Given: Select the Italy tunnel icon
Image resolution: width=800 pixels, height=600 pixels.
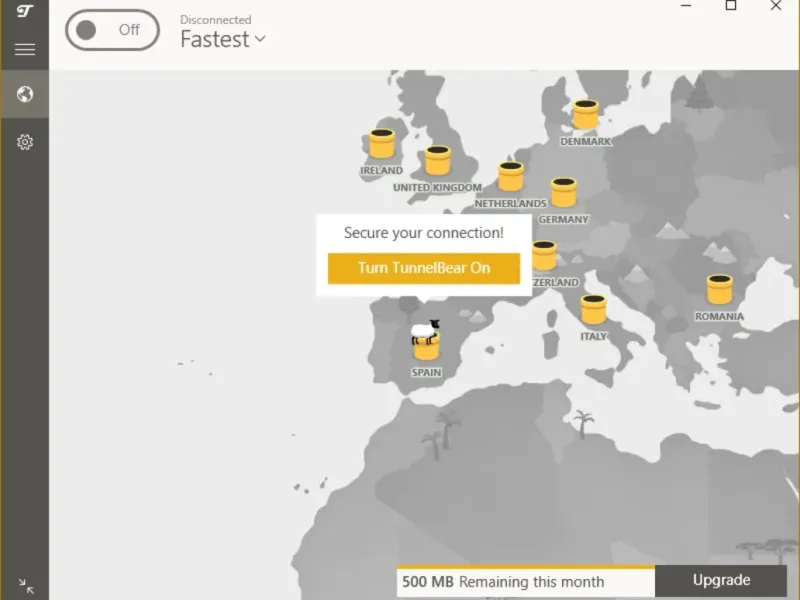Looking at the screenshot, I should pos(593,309).
